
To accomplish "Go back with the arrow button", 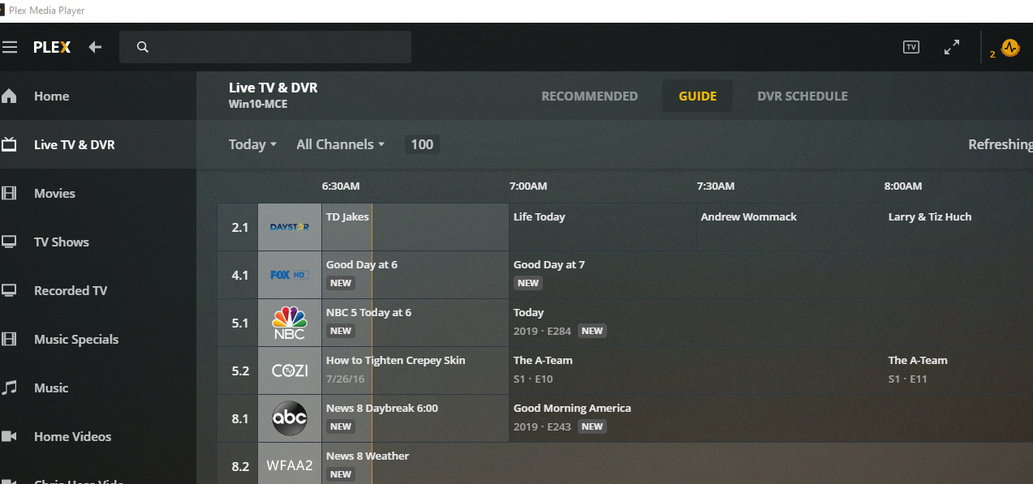I will [x=95, y=47].
